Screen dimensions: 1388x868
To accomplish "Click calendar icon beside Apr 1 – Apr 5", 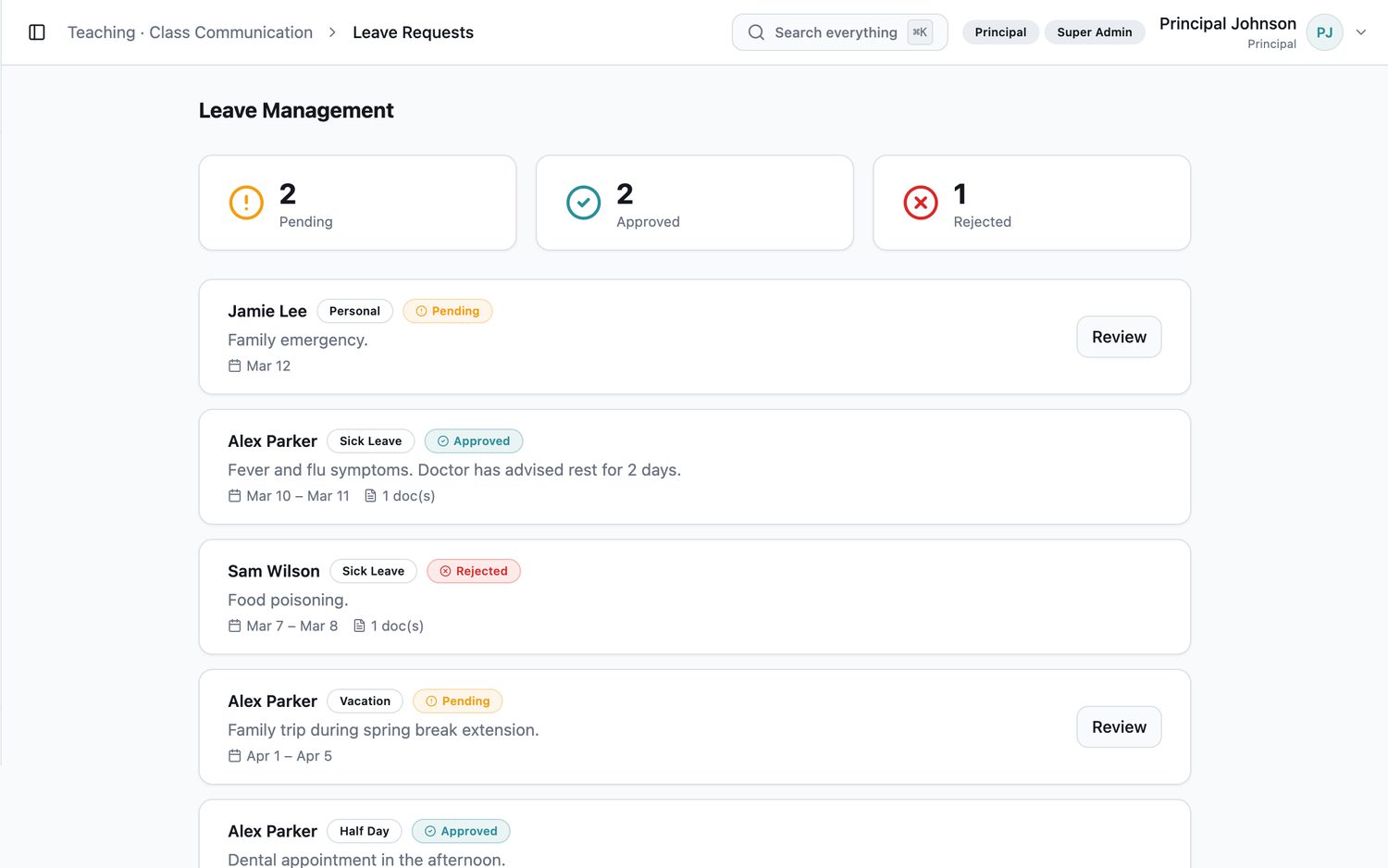I will click(235, 756).
